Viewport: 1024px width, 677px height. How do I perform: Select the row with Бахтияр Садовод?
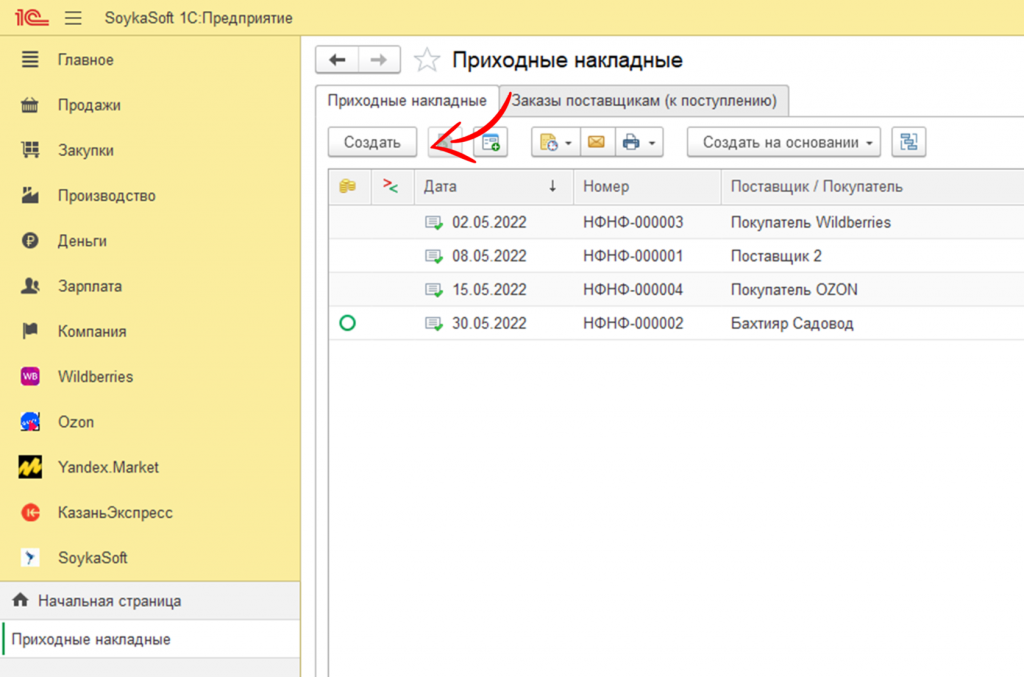click(x=792, y=323)
